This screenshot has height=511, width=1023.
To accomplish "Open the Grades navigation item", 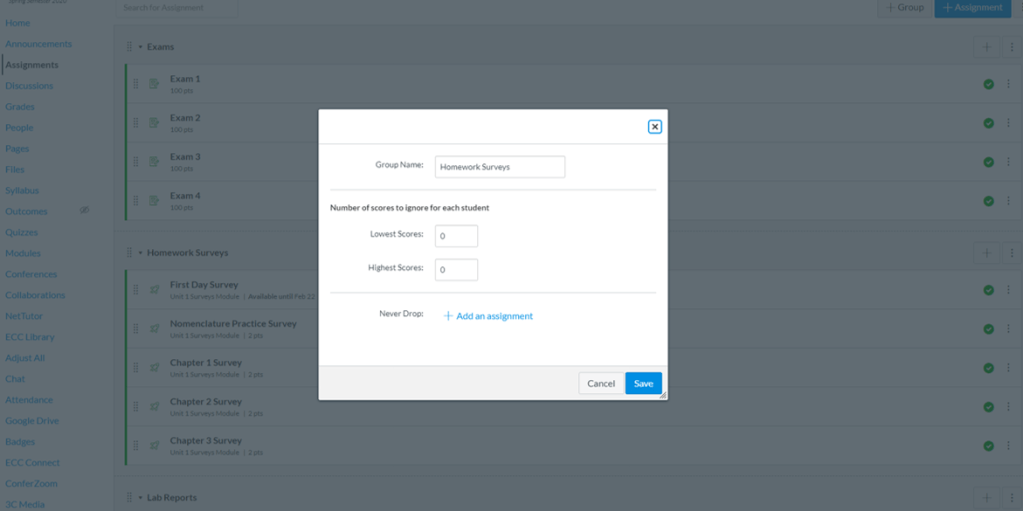I will click(20, 107).
